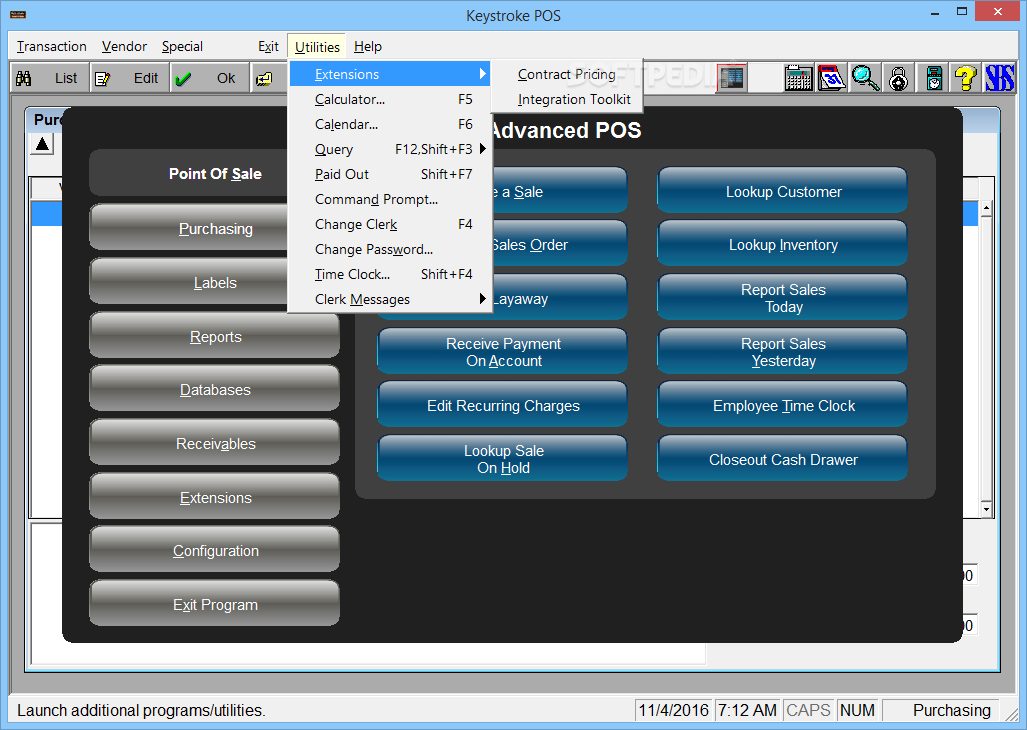Click the List binoculars toolbar button
Screen dimensions: 1027x730
click(49, 79)
